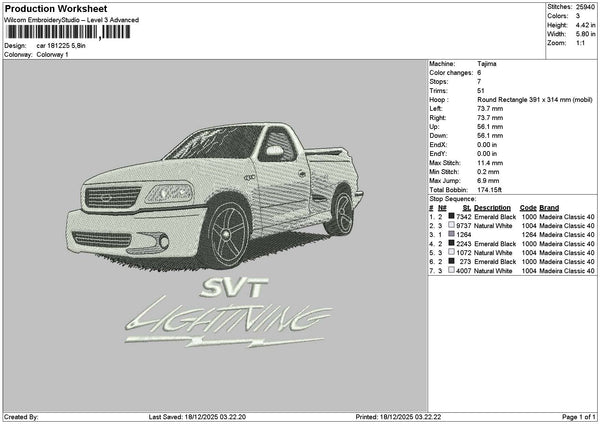Click 'Emerald Black' in the 2243-stitch row
Image resolution: width=600 pixels, height=424 pixels.
click(x=495, y=244)
